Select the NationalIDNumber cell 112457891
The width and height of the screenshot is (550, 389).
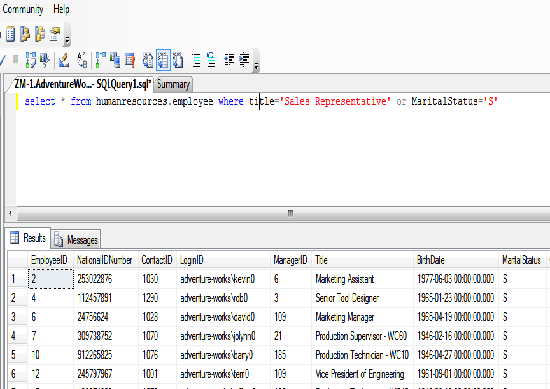(106, 298)
